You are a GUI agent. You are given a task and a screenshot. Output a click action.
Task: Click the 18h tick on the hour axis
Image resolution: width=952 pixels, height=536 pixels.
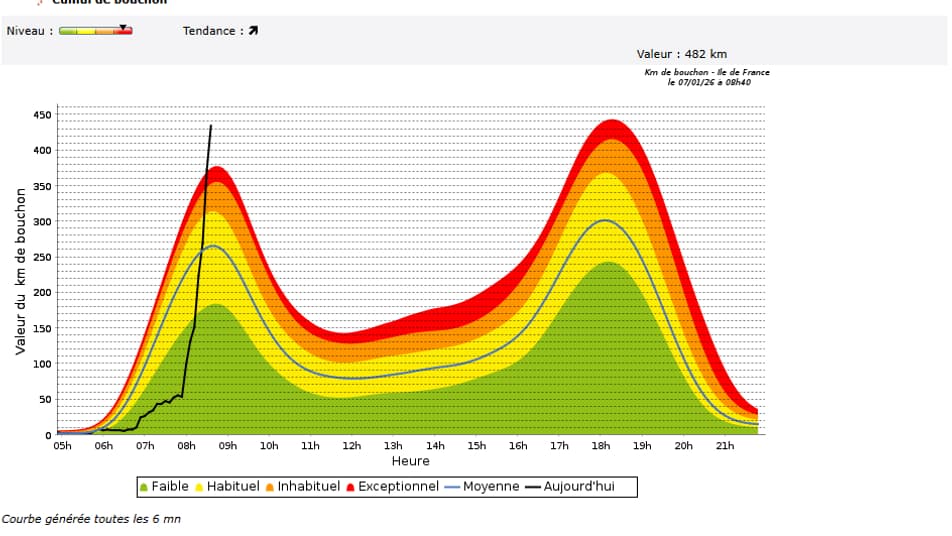pyautogui.click(x=601, y=446)
